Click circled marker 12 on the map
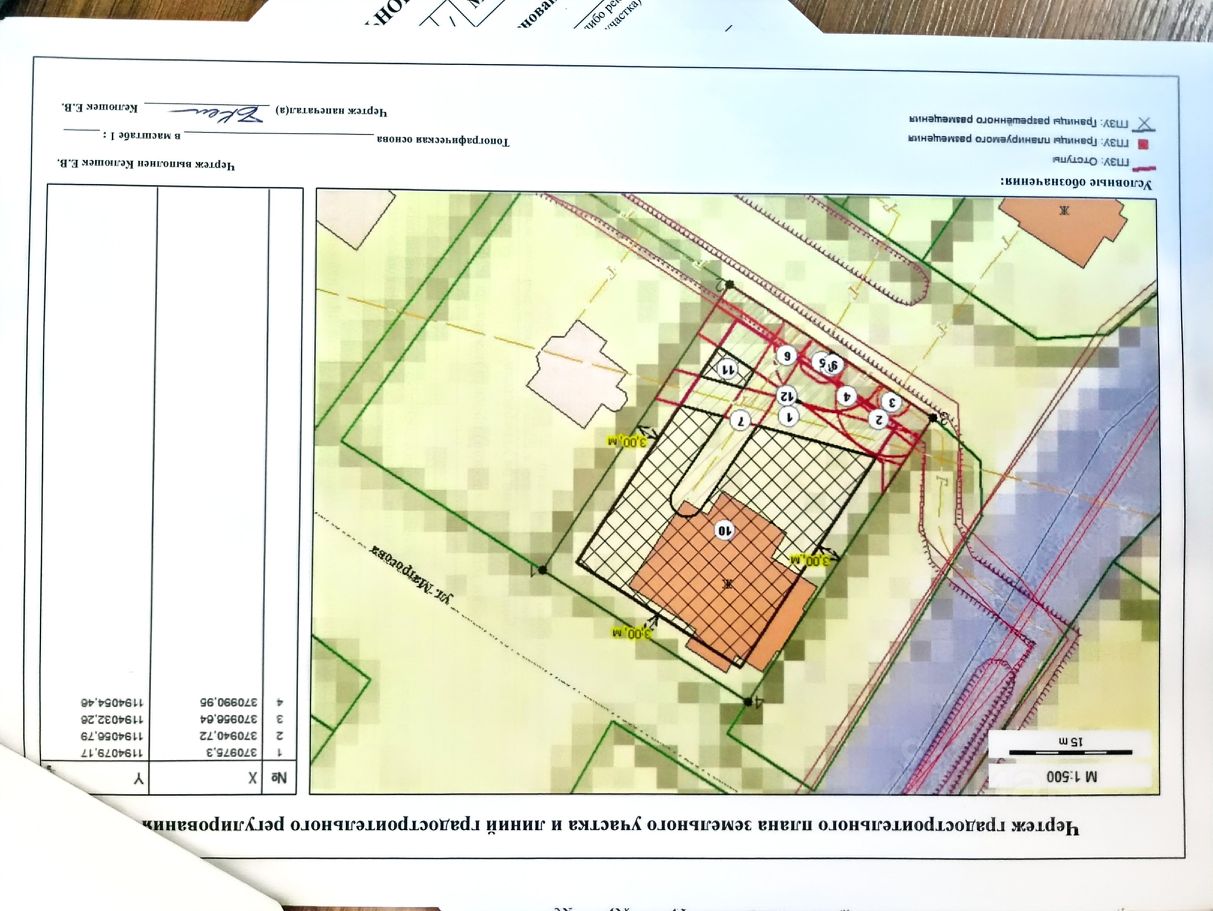The width and height of the screenshot is (1213, 911). point(786,394)
